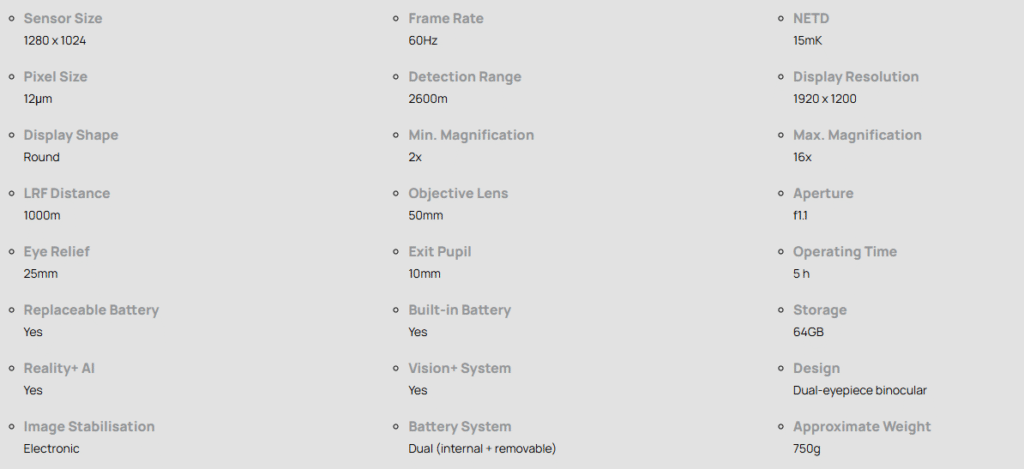The image size is (1024, 469).
Task: Select the 15mK NETD value
Action: [807, 41]
